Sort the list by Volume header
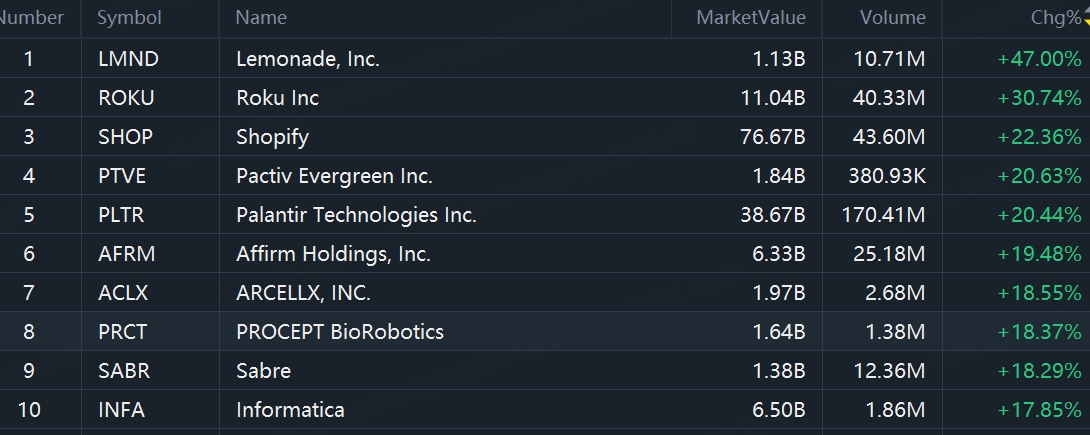Image resolution: width=1090 pixels, height=435 pixels. 892,18
